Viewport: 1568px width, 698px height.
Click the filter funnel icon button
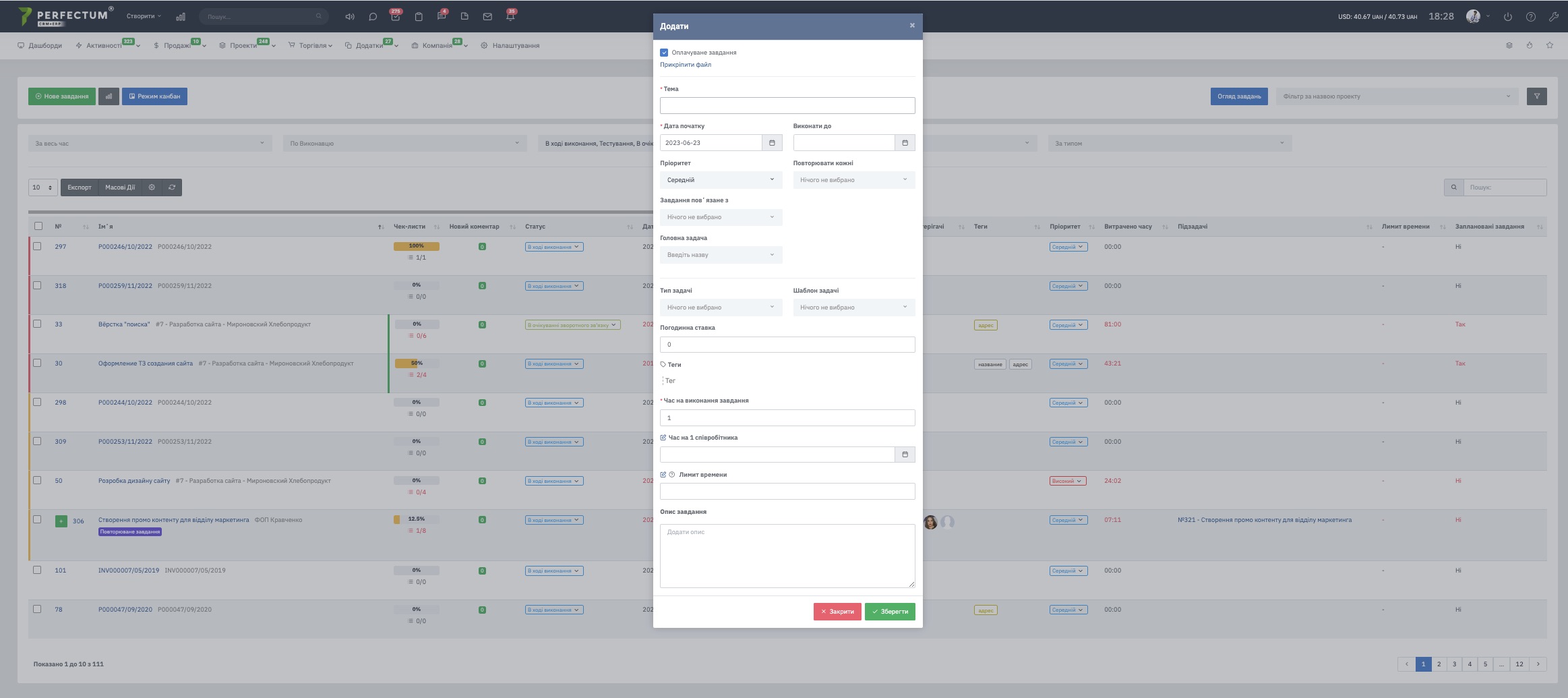coord(1536,96)
